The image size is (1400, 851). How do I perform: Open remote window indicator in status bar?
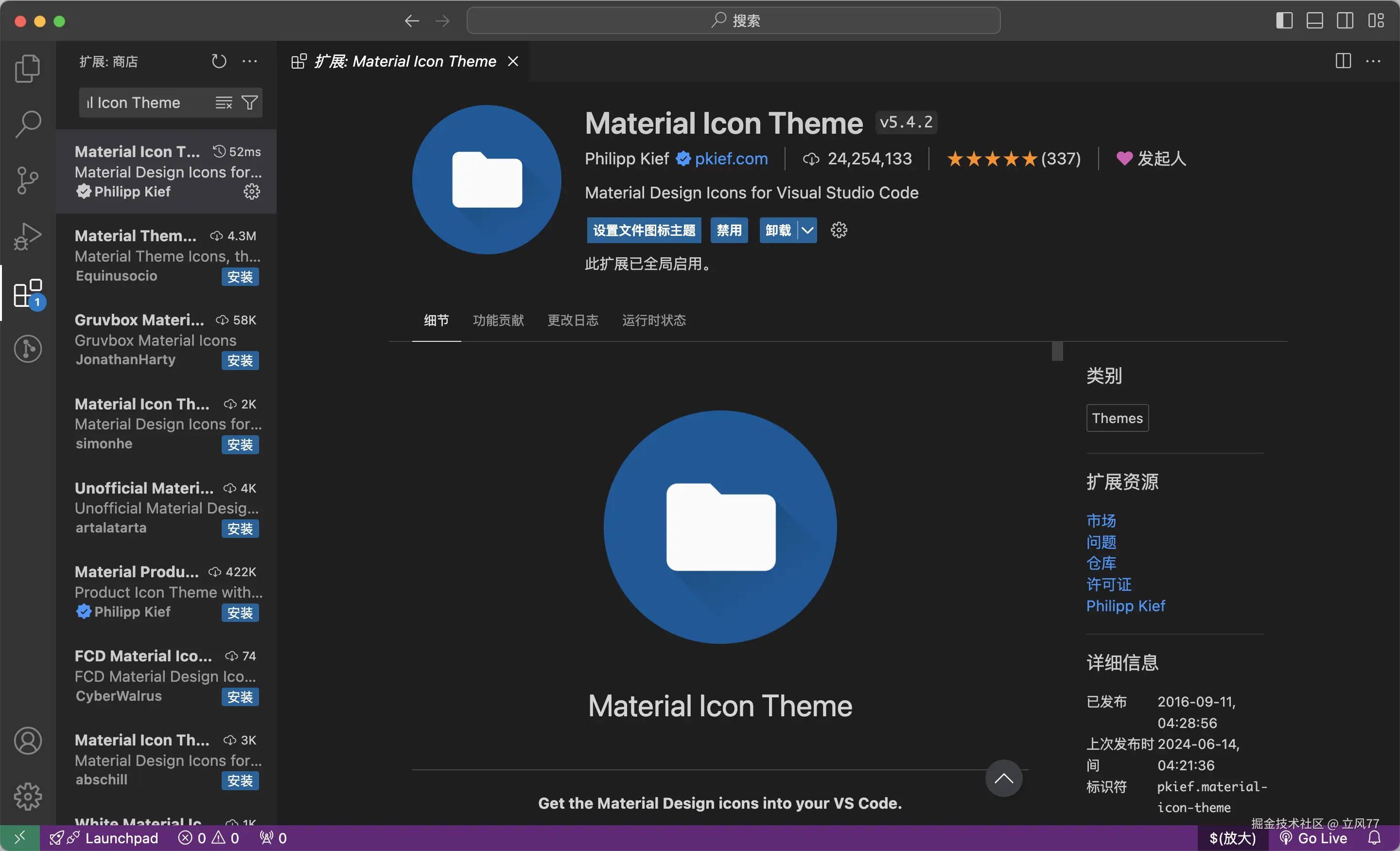20,838
